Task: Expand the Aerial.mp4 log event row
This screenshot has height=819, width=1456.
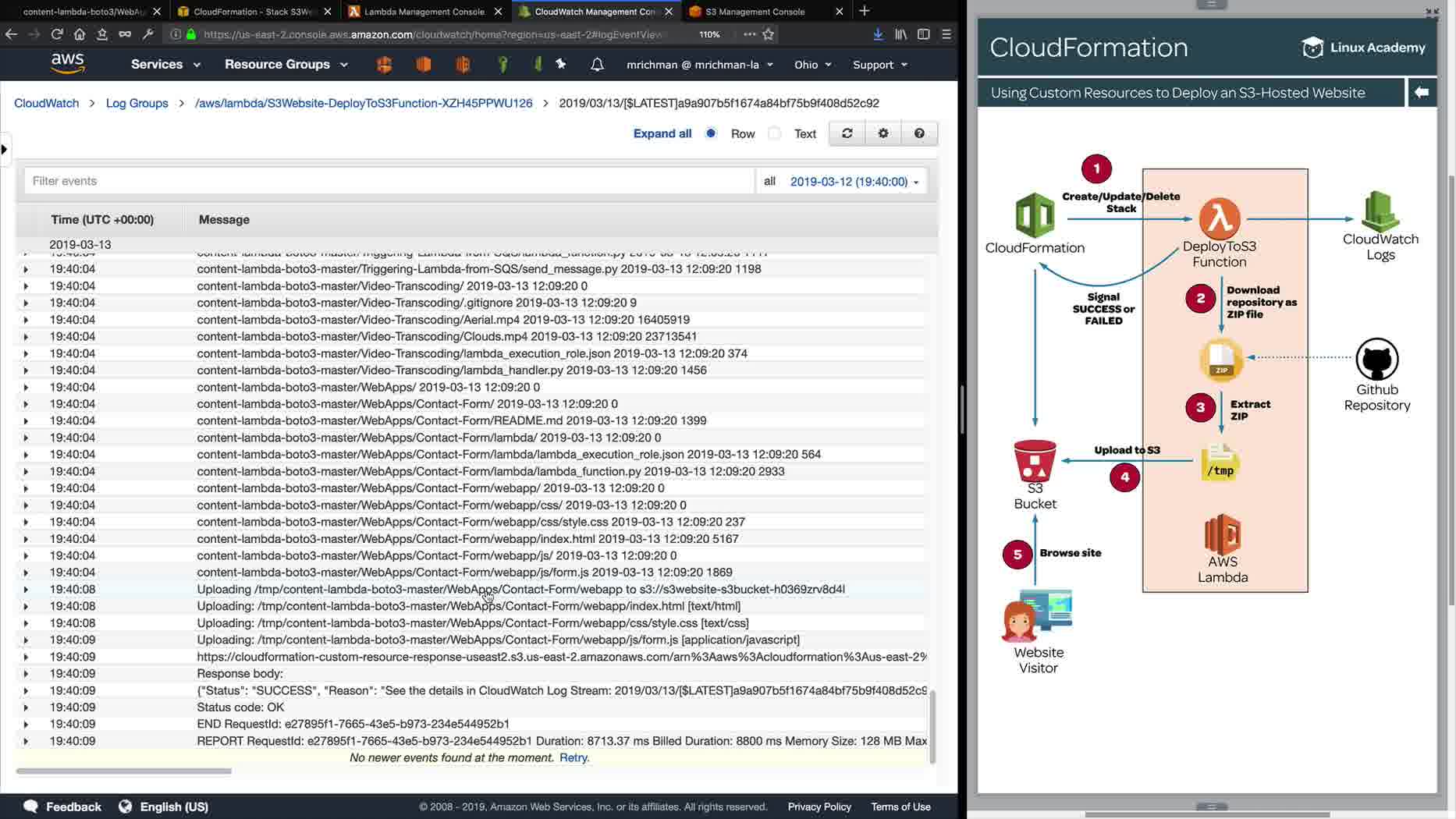Action: (x=26, y=320)
